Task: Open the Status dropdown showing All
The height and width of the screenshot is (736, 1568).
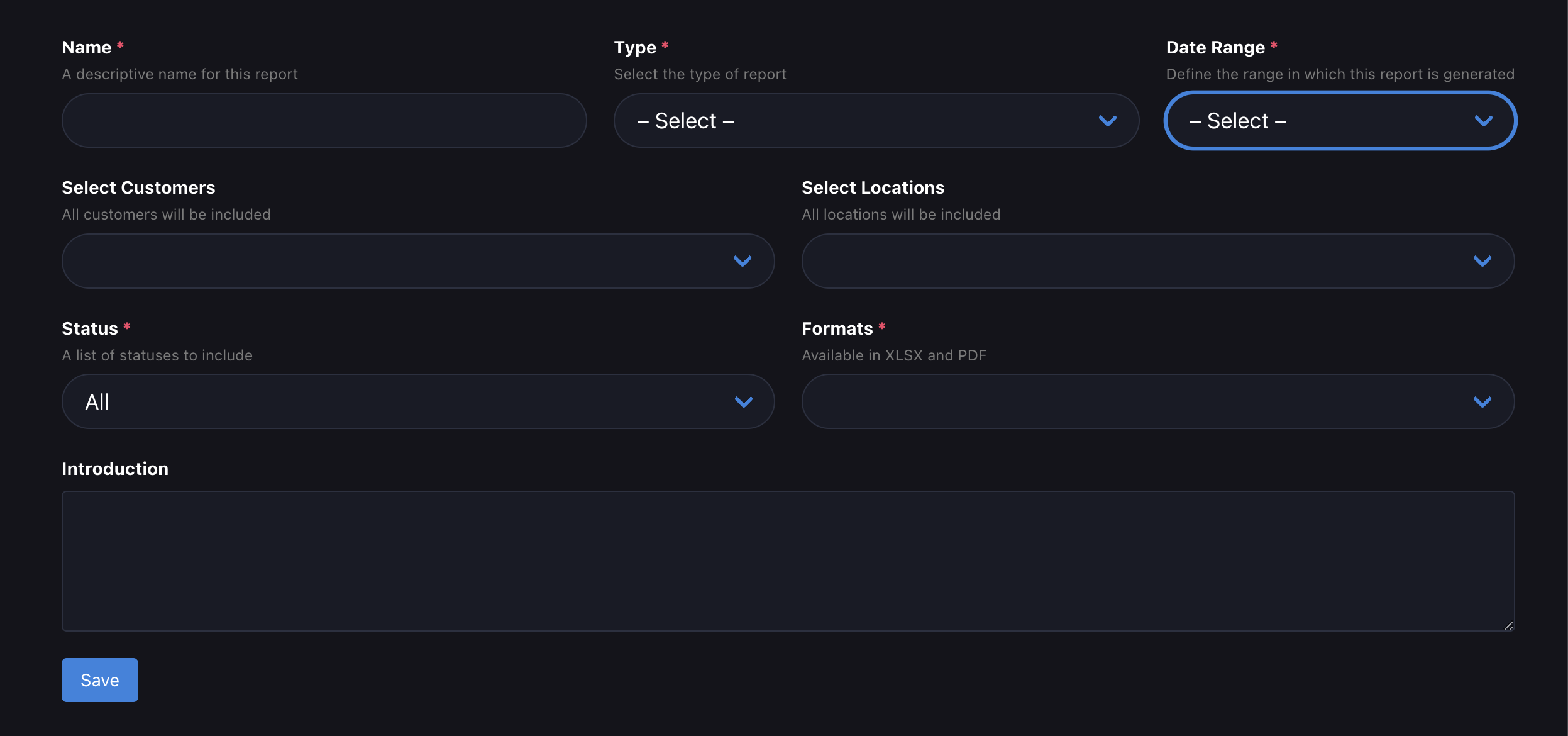Action: [418, 401]
